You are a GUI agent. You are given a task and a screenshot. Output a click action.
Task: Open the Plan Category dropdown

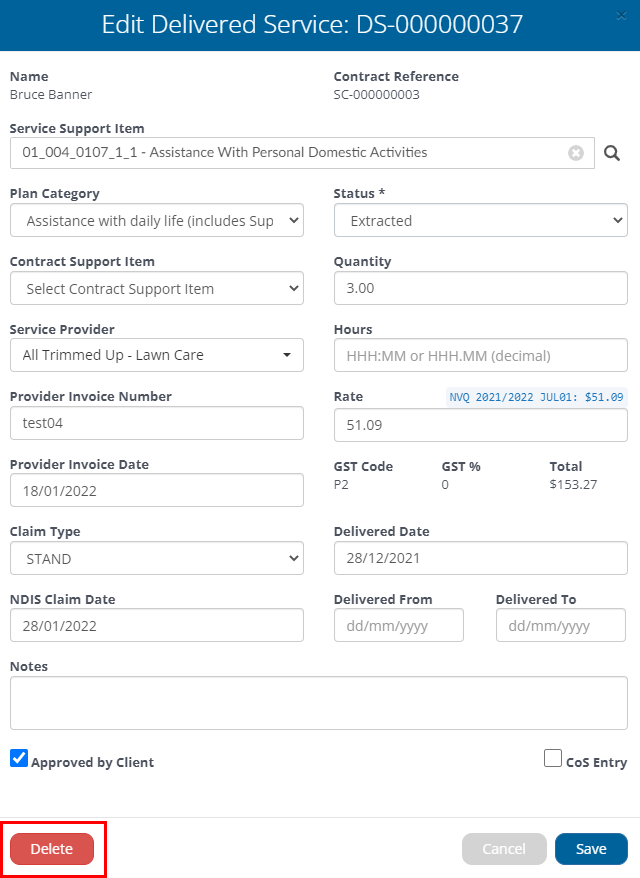click(x=157, y=220)
